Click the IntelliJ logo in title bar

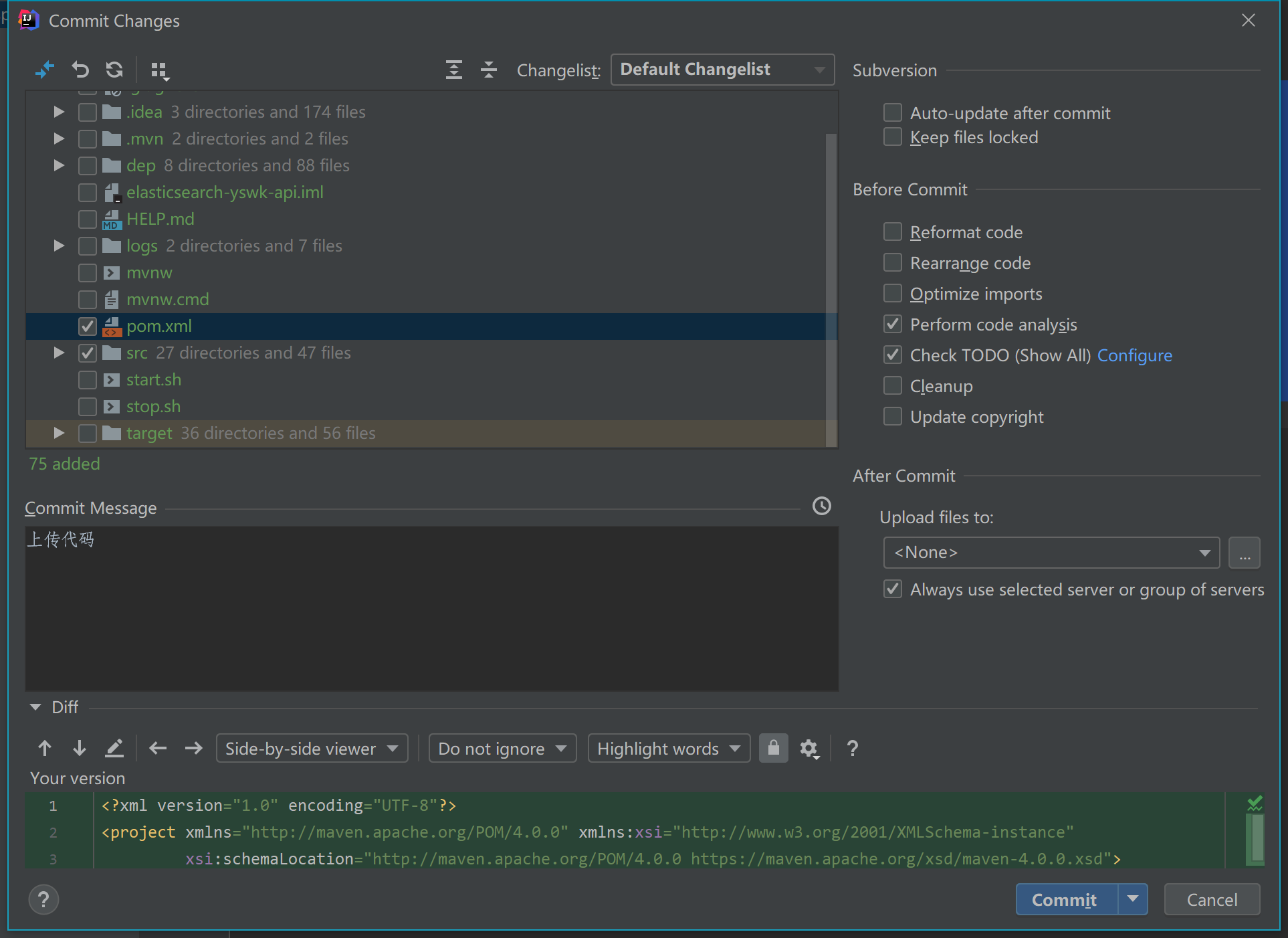[x=28, y=20]
